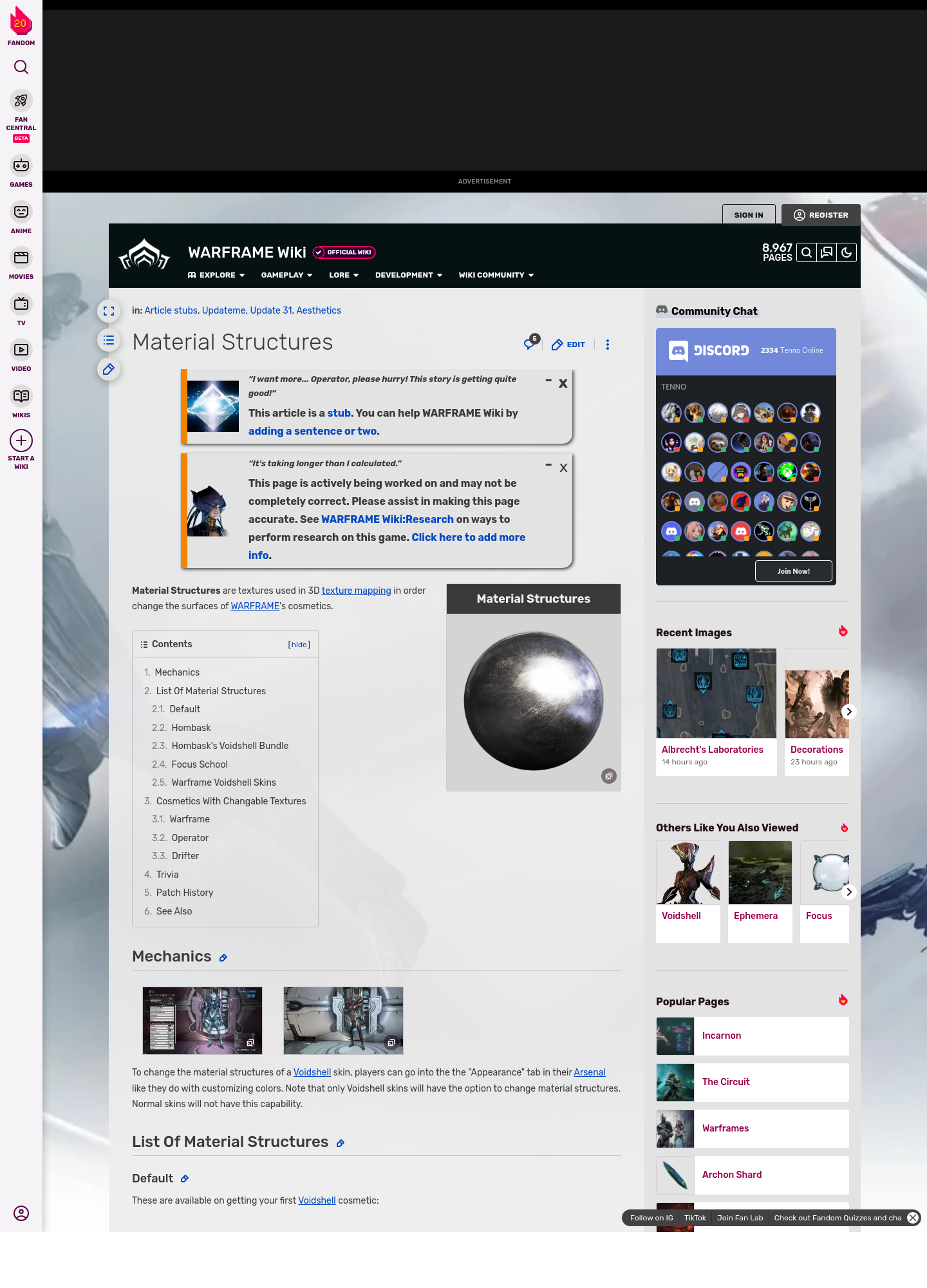Open the wiki header search icon
This screenshot has height=1288, width=927.
click(807, 252)
